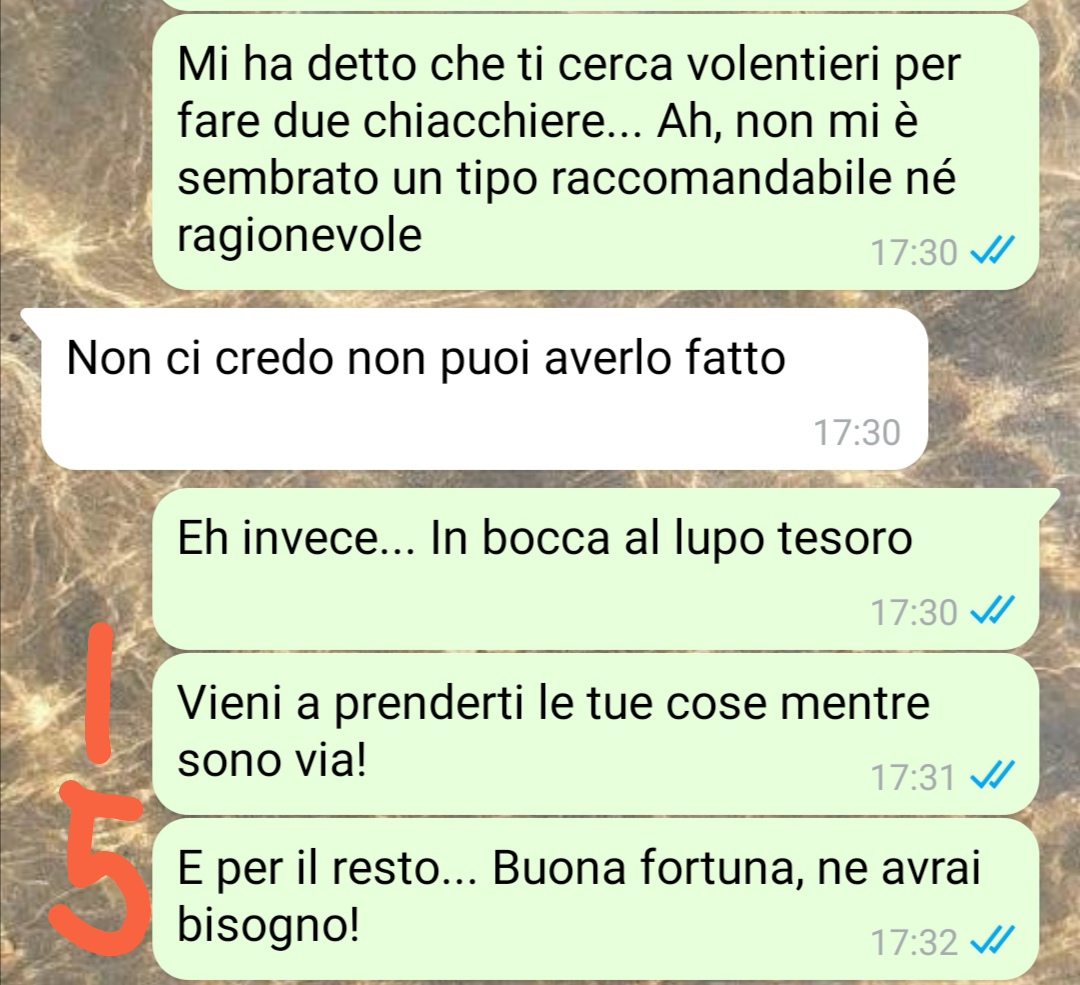This screenshot has width=1080, height=985.
Task: Select message 'Vieni a prenderti le tue cose'
Action: pos(594,734)
